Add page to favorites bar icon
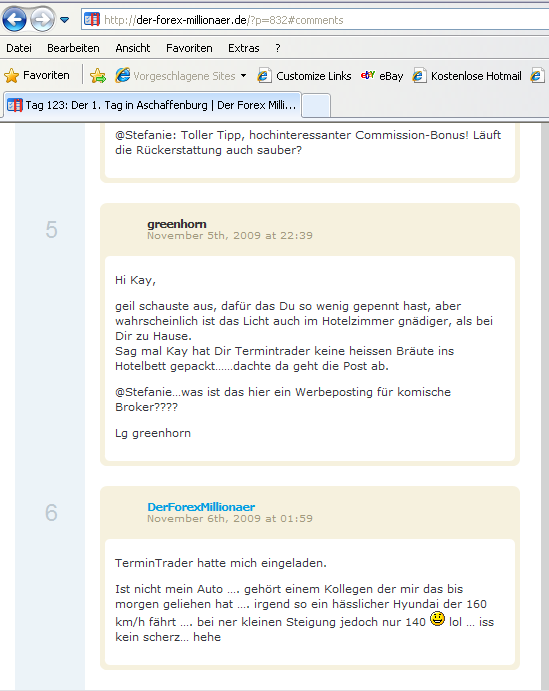Viewport: 549px width, 691px height. coord(98,76)
